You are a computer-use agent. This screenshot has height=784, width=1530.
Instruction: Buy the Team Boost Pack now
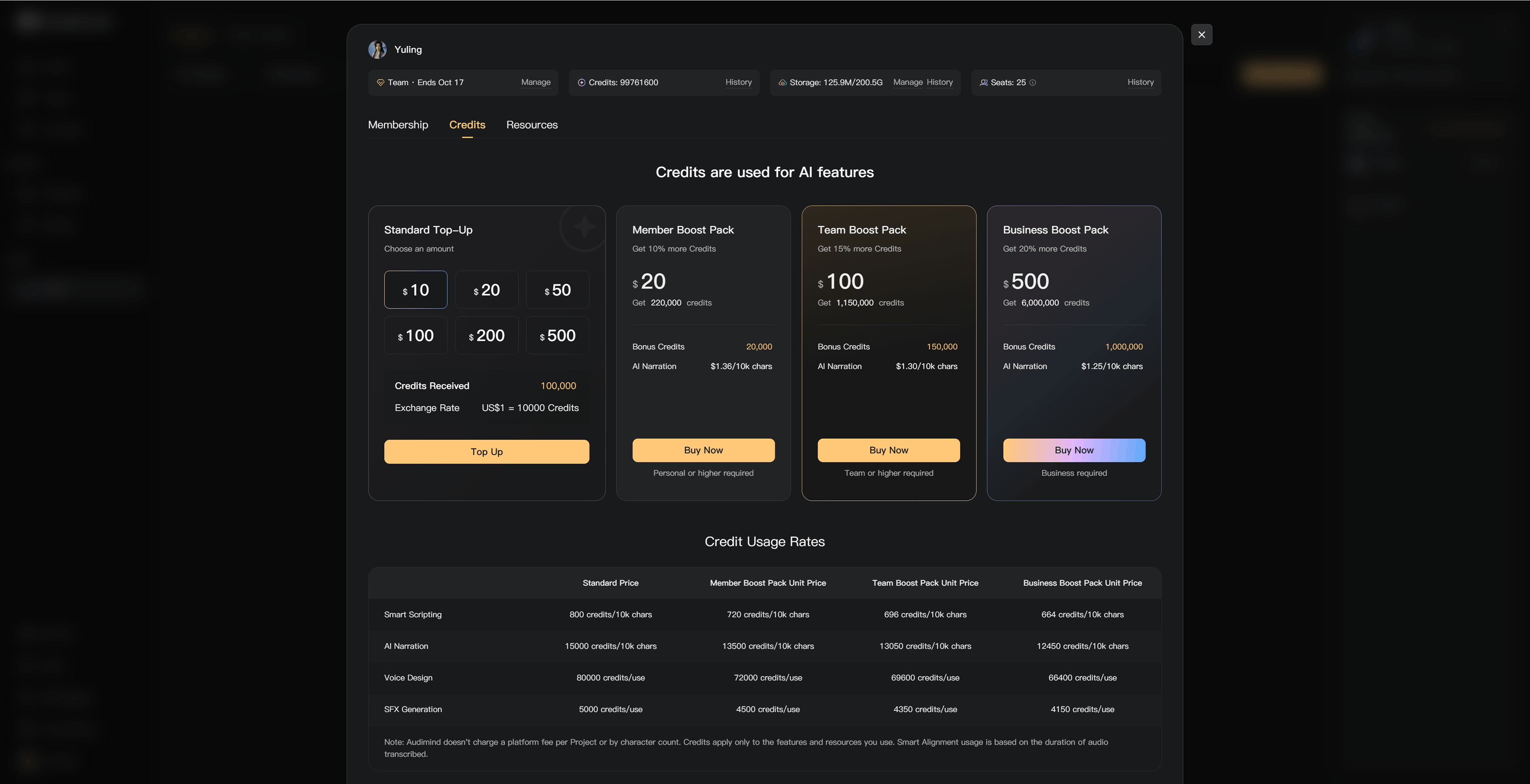point(889,450)
